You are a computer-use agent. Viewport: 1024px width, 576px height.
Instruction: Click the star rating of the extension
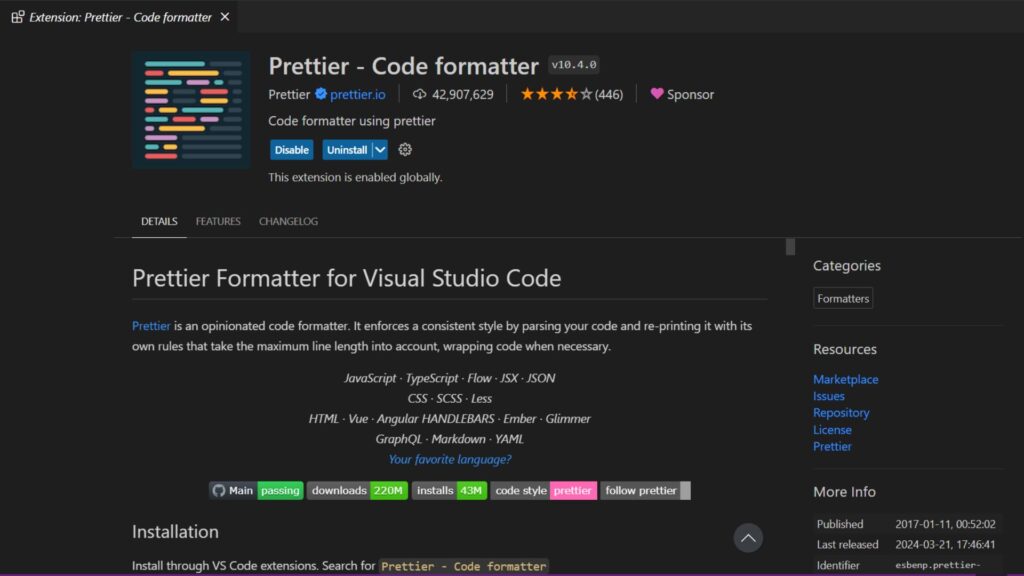[x=556, y=94]
